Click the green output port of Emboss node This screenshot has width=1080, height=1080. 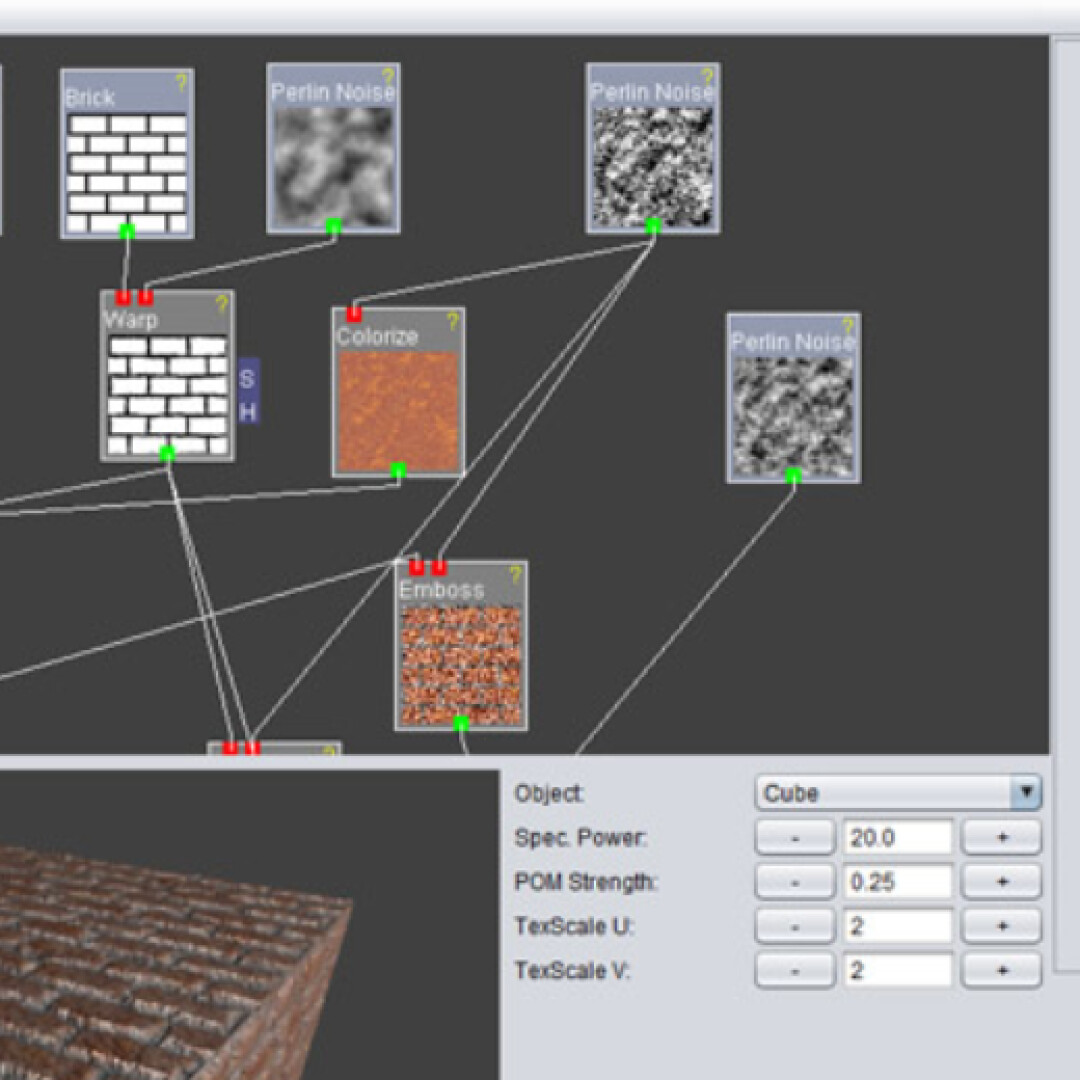461,722
